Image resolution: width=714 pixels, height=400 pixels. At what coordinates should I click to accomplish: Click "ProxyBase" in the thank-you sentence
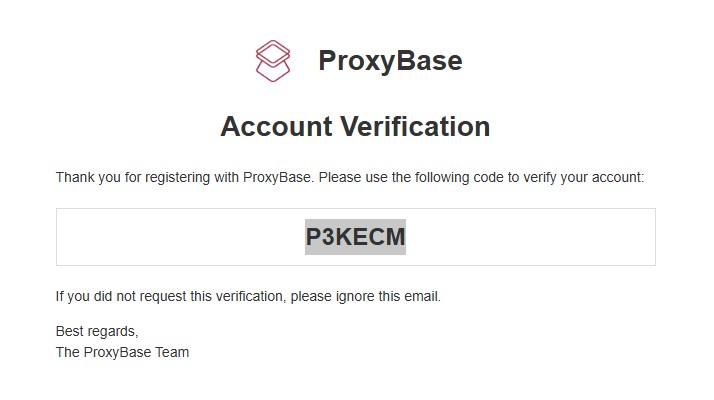pyautogui.click(x=273, y=178)
